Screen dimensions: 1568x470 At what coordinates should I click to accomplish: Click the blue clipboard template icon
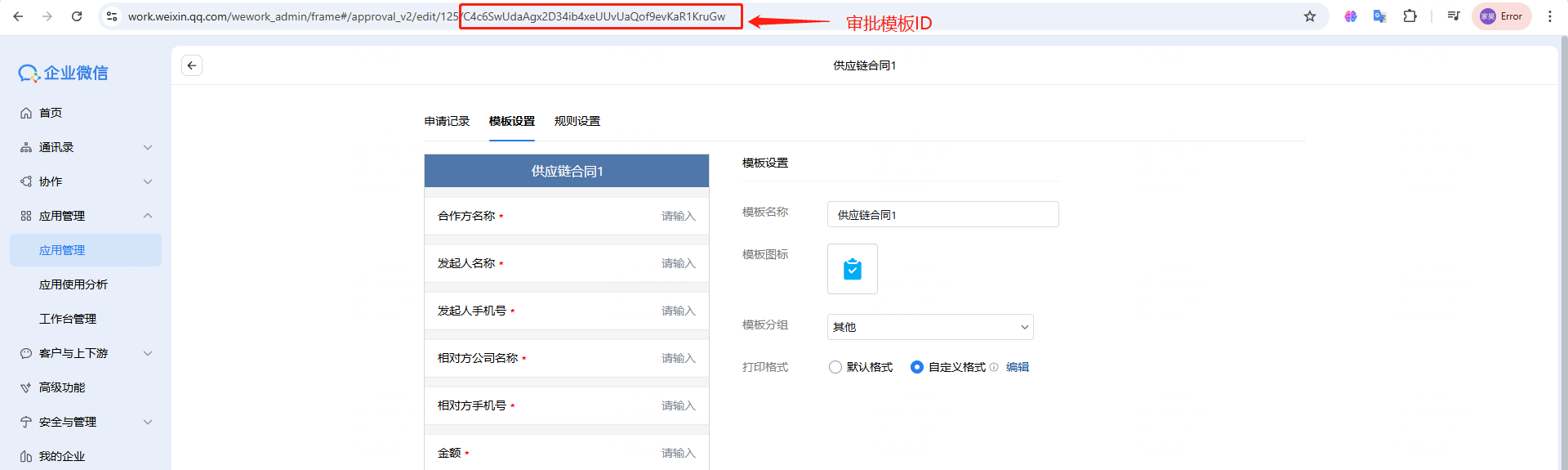pos(853,269)
